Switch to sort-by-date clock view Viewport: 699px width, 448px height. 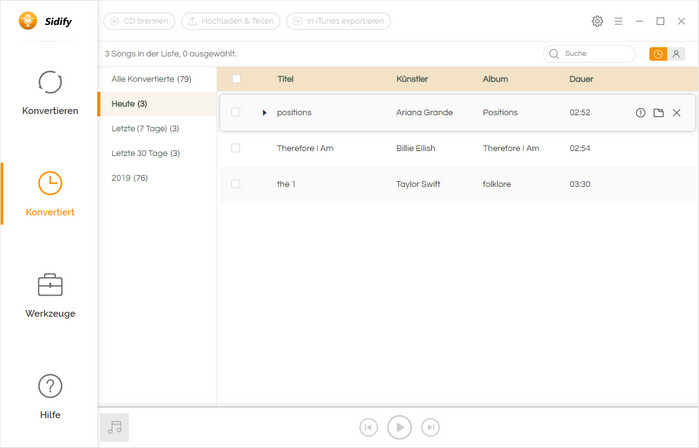point(658,54)
